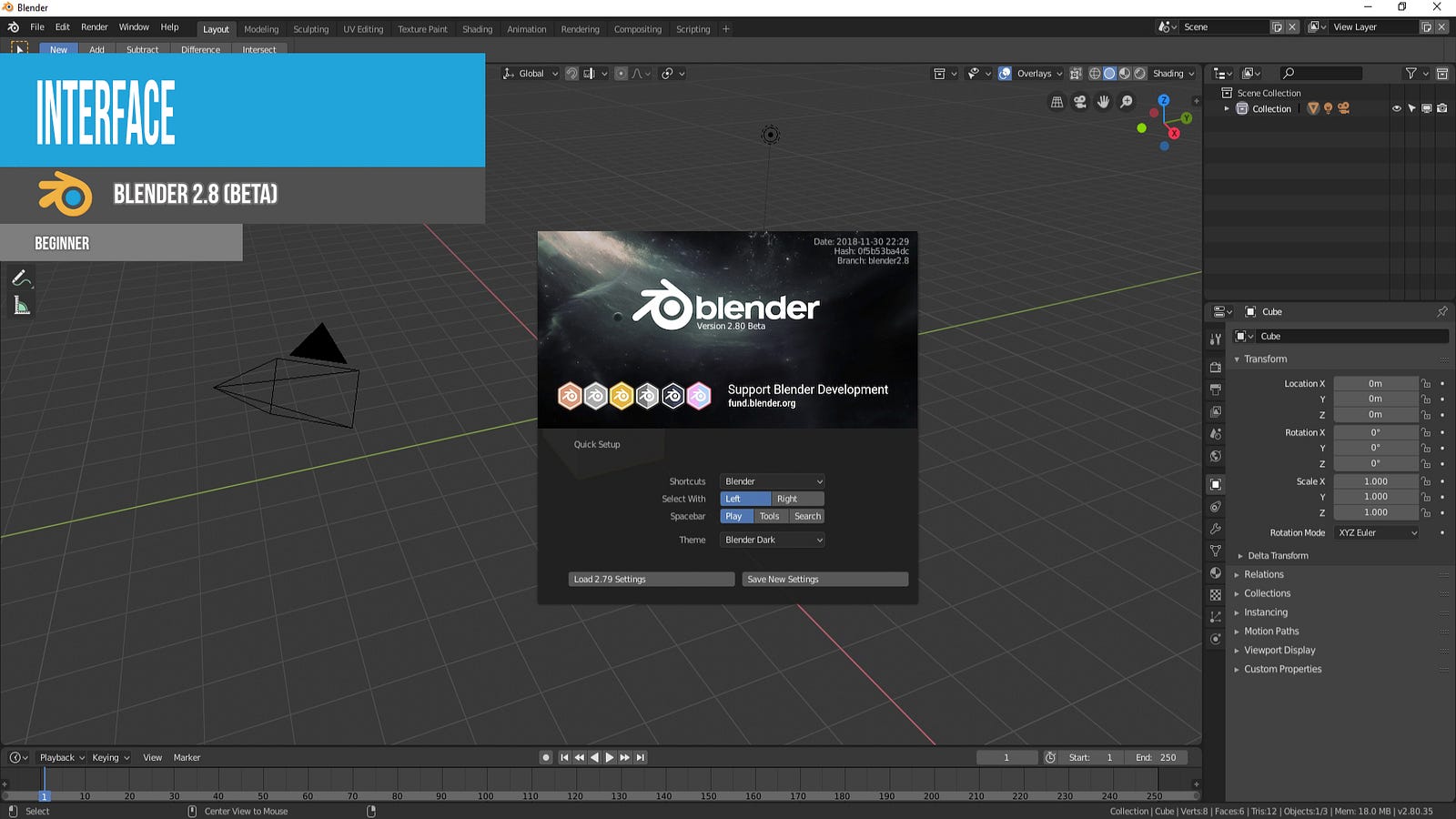Viewport: 1456px width, 819px height.
Task: Click the fund.blender.org link
Action: pyautogui.click(x=762, y=404)
